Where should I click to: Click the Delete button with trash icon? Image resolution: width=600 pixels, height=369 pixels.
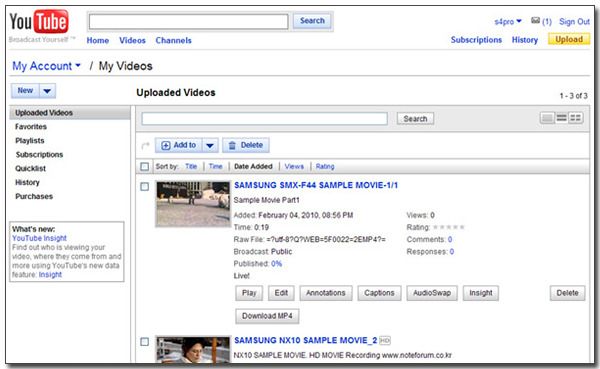[246, 145]
